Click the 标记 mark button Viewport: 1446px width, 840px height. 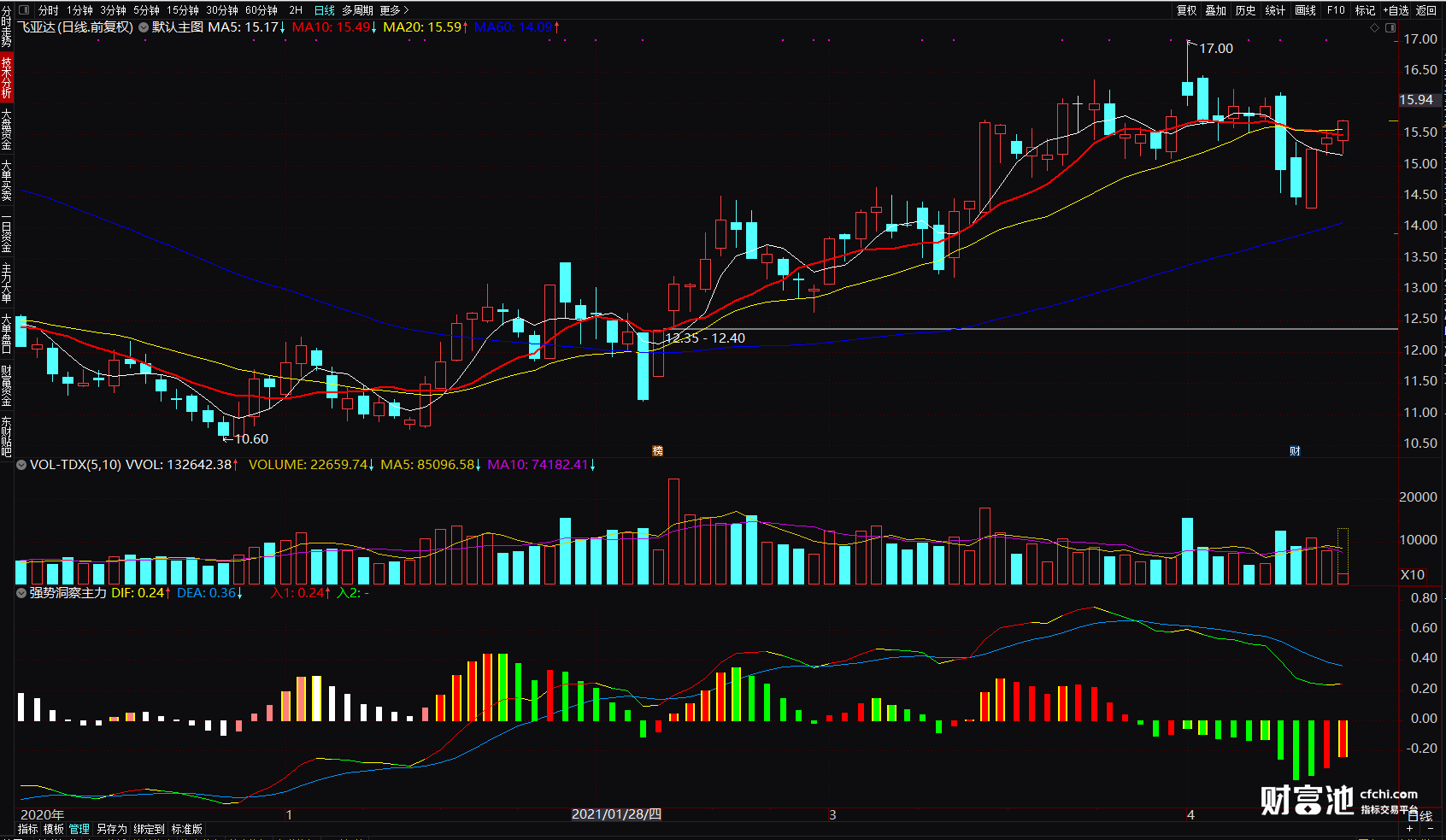coord(1366,10)
